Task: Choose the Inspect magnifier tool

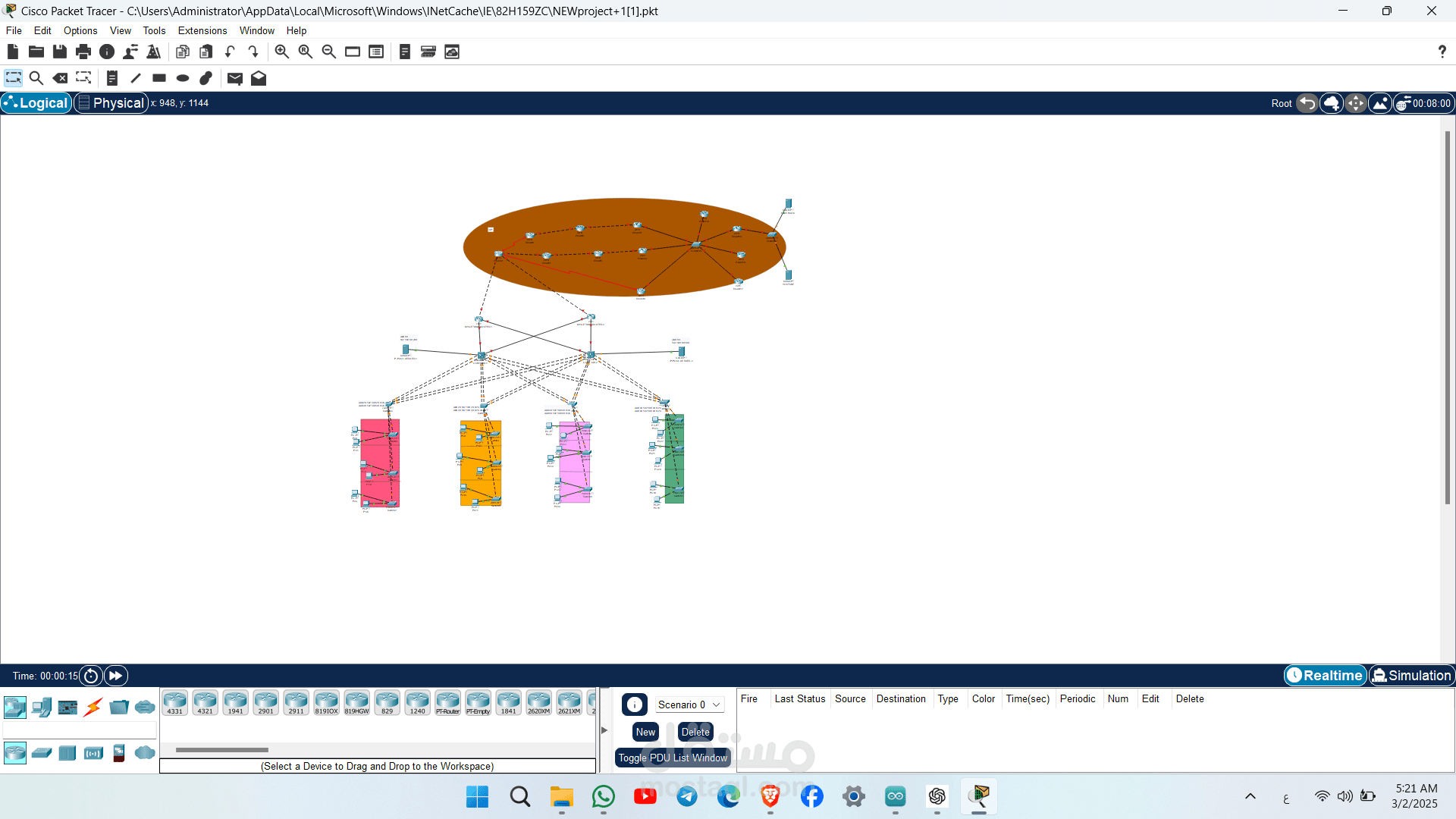Action: click(36, 78)
